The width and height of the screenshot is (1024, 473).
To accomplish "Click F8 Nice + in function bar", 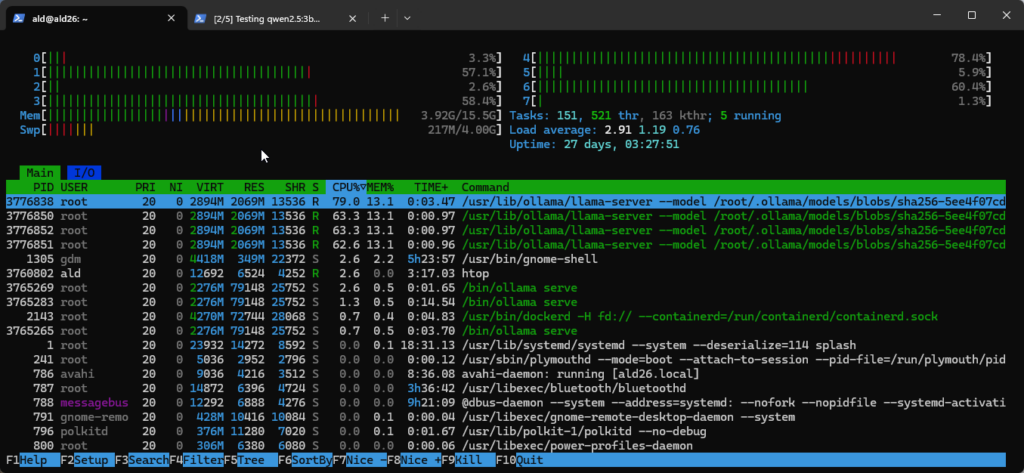I will tap(414, 460).
